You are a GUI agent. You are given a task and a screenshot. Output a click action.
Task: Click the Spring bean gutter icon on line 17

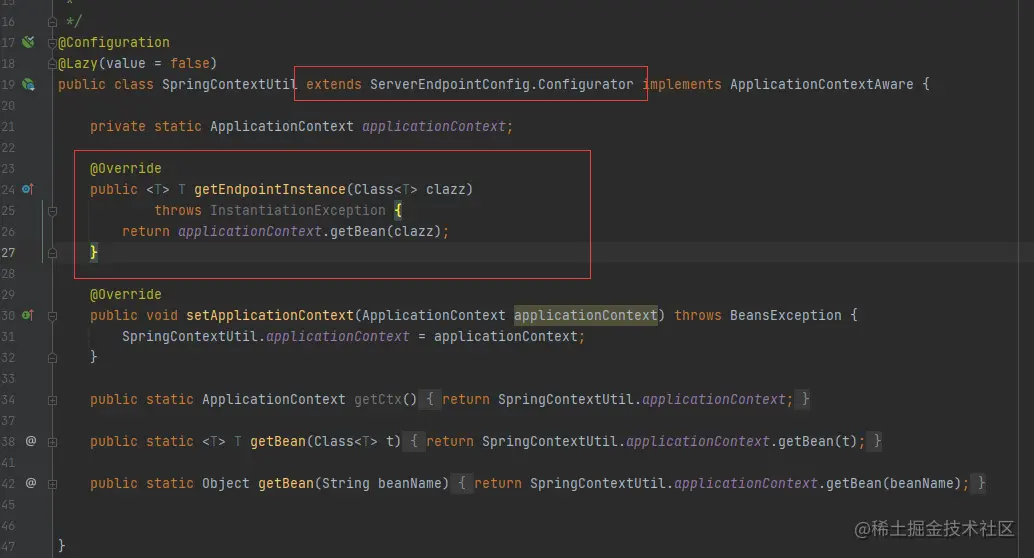point(28,42)
